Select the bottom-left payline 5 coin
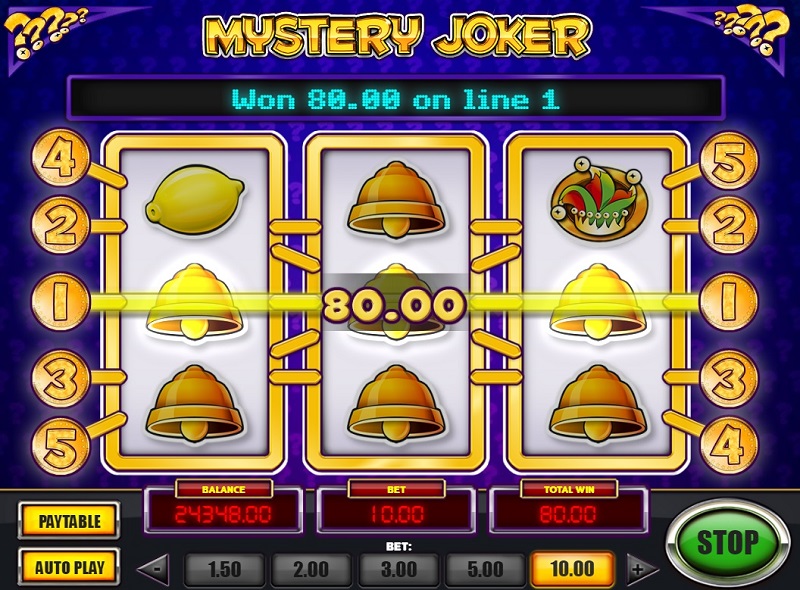The height and width of the screenshot is (590, 800). 61,447
